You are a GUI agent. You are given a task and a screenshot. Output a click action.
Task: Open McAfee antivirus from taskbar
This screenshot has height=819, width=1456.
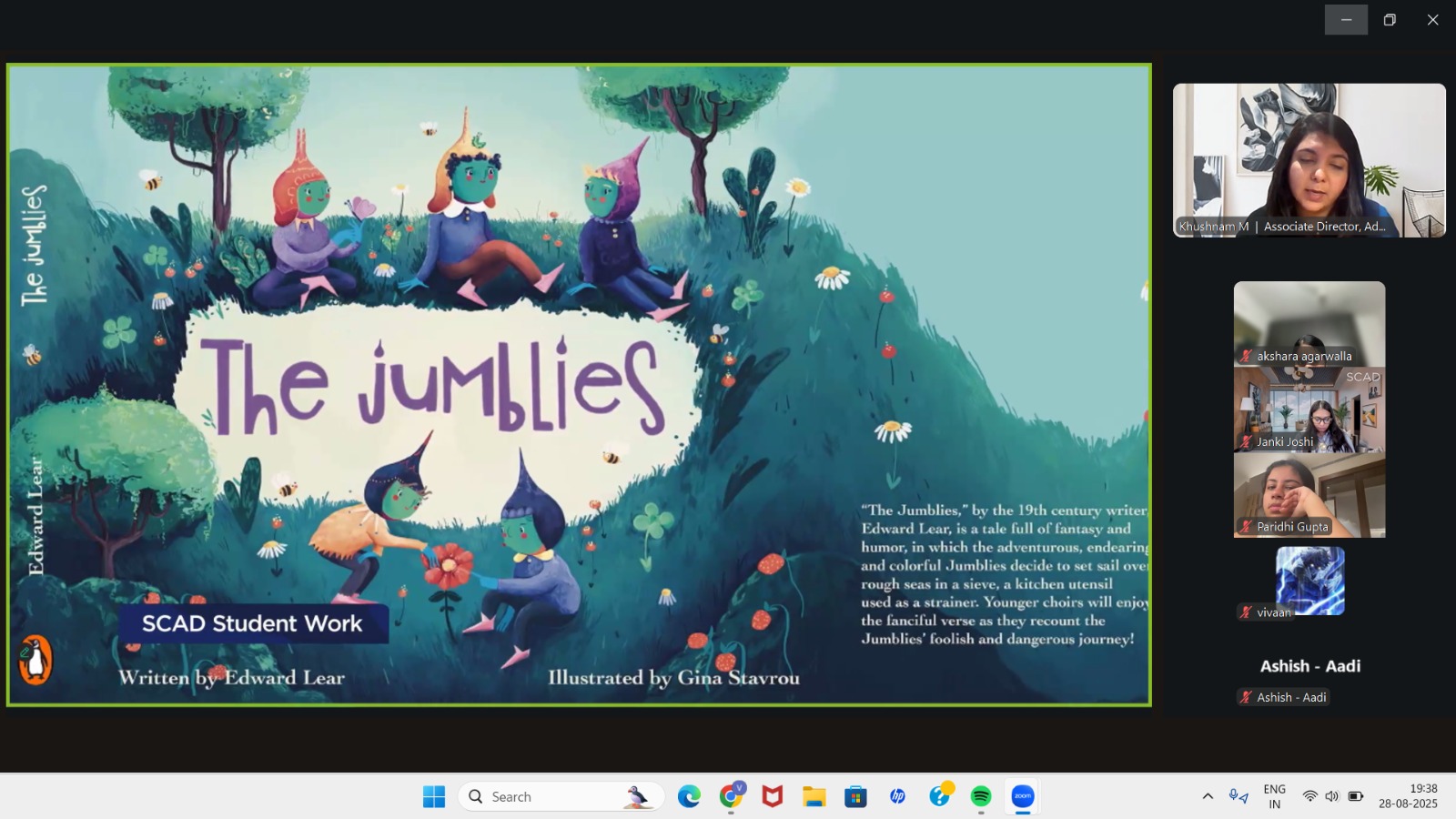point(773,797)
